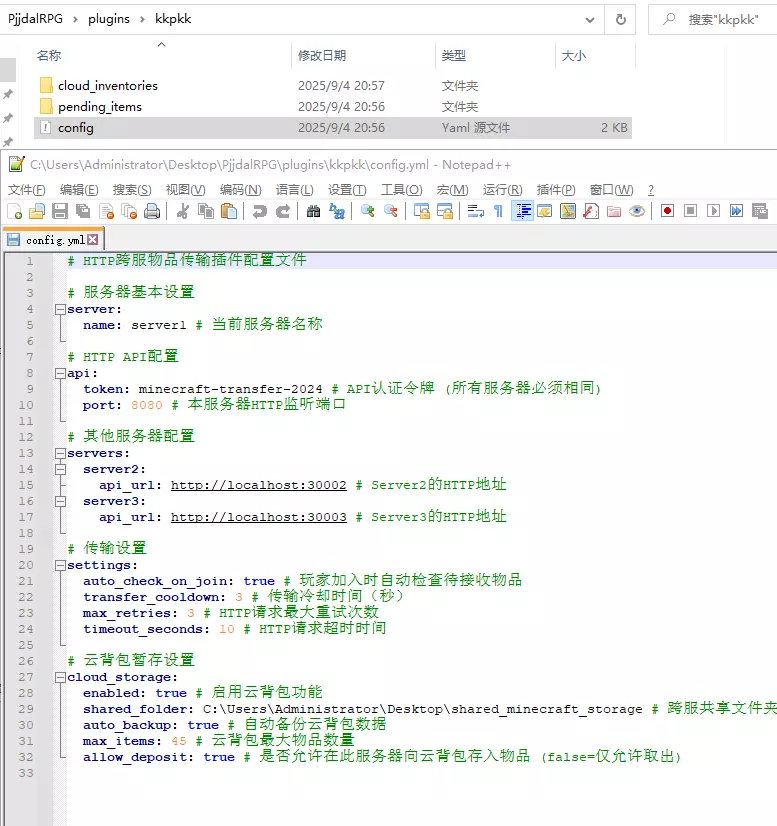
Task: Click the Zoom In magnifier icon
Action: (368, 211)
